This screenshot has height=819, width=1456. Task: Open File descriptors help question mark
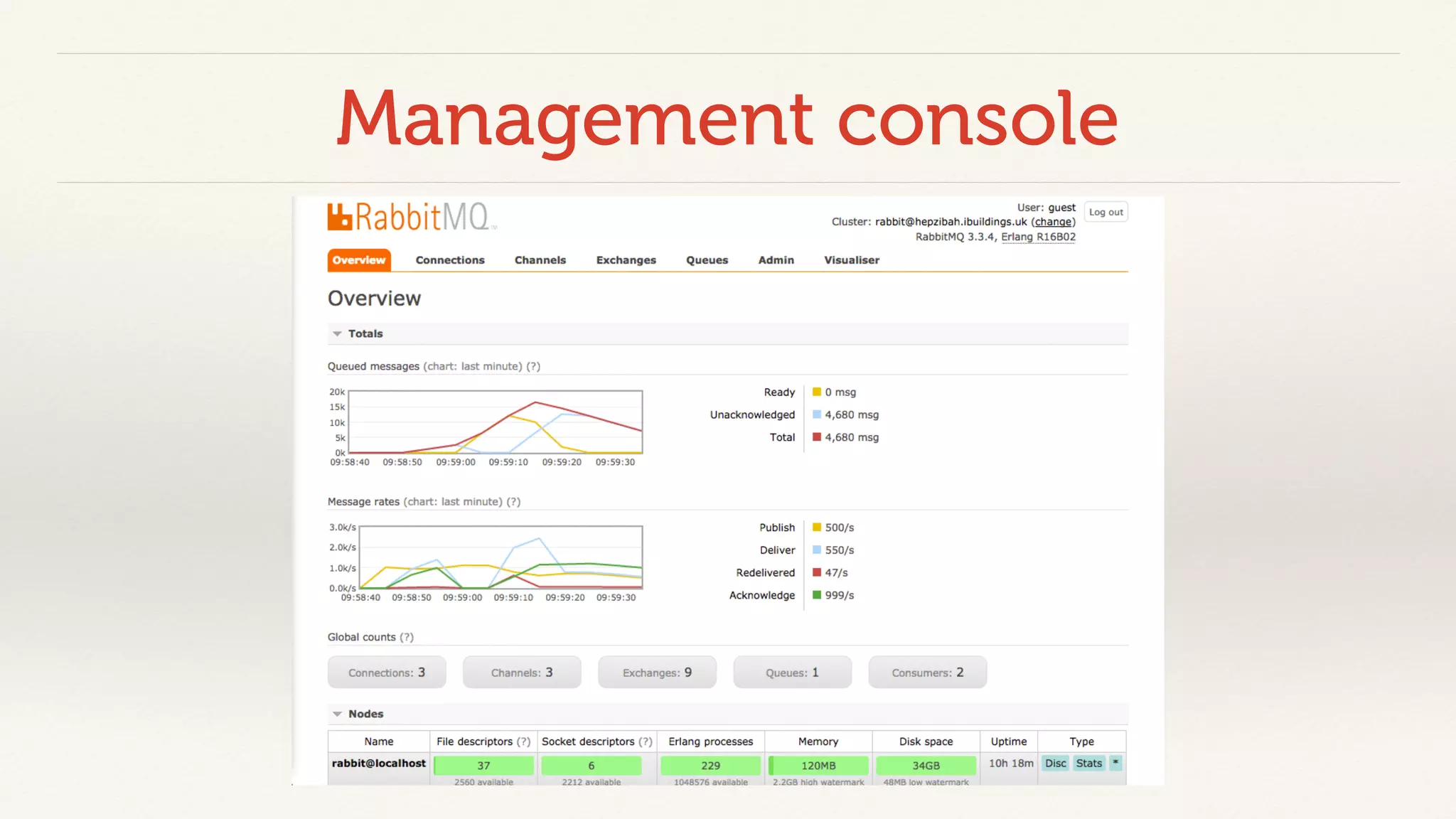tap(524, 742)
